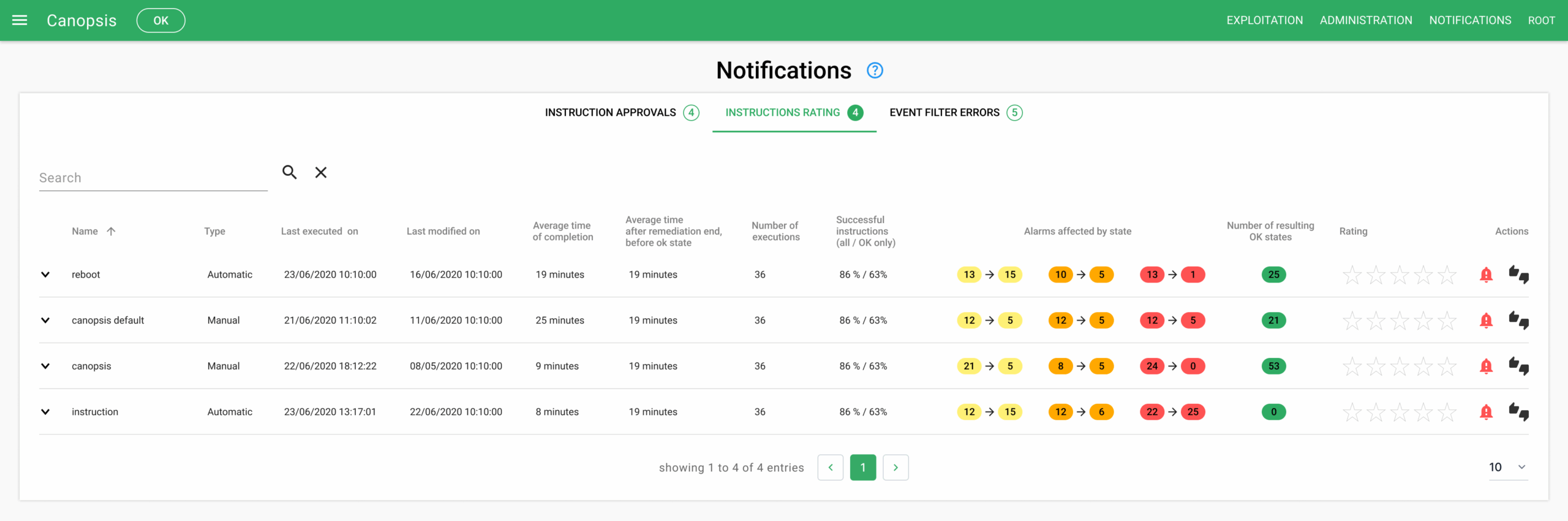The height and width of the screenshot is (521, 1568).
Task: Switch to Instruction Approvals tab
Action: tap(622, 113)
